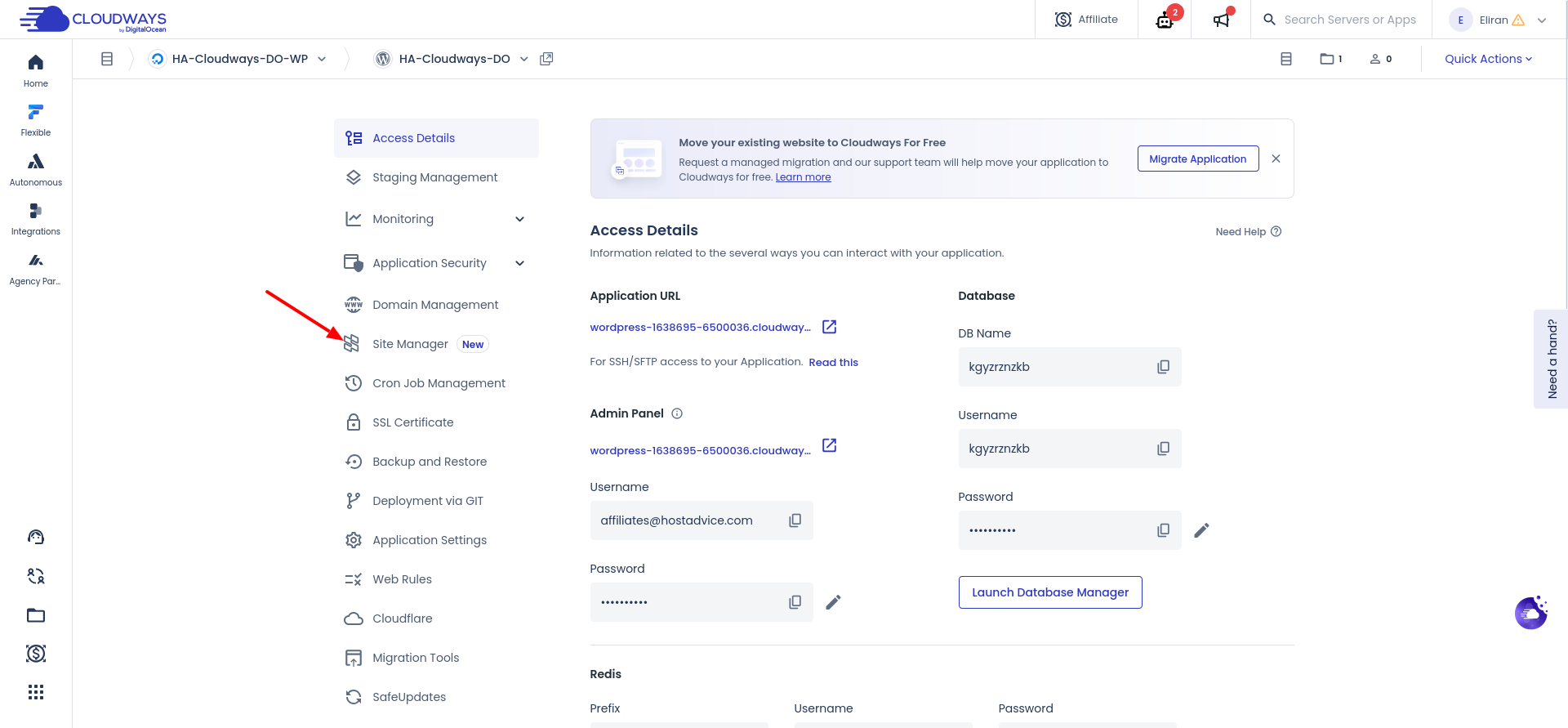Click the Migrate Application button
The width and height of the screenshot is (1568, 728).
[x=1198, y=159]
